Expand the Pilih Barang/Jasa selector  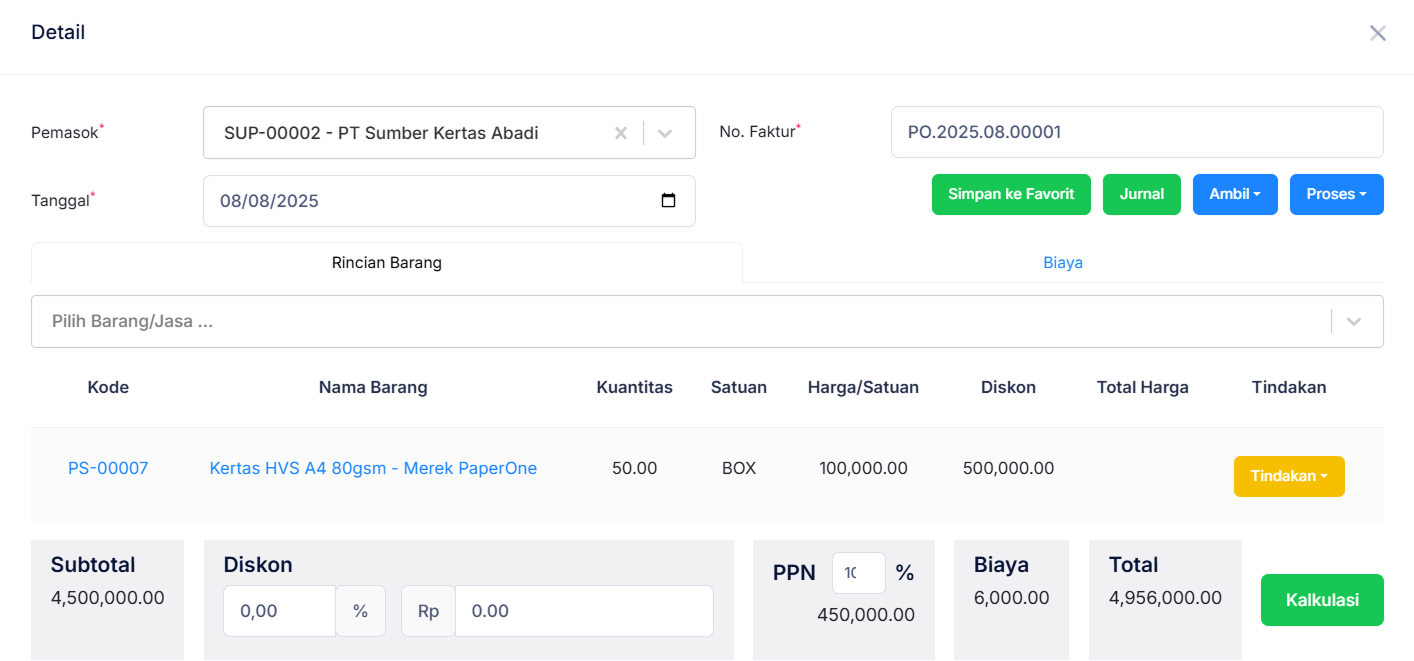(1353, 321)
